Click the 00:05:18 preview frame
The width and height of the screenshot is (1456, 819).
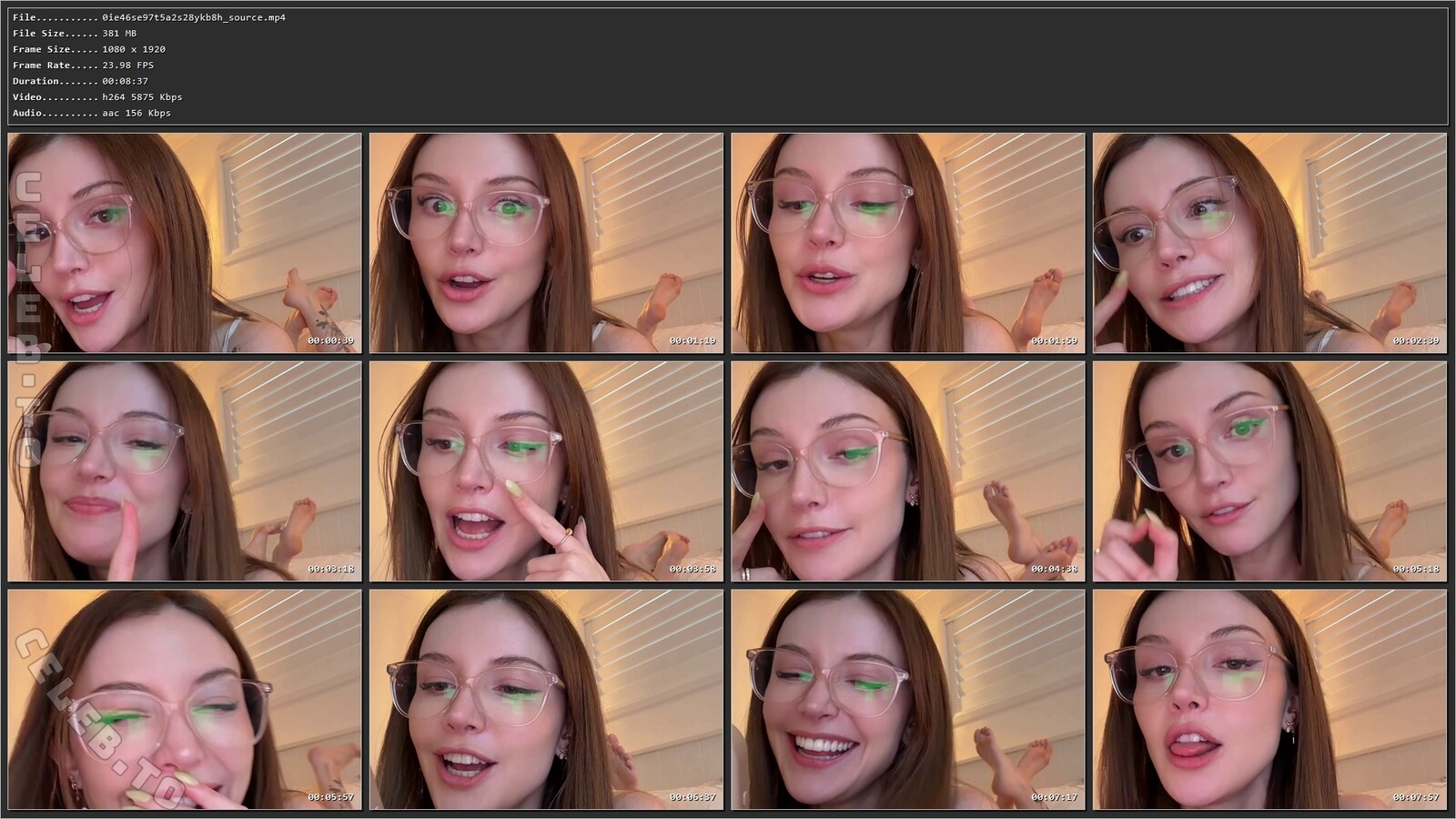coord(1269,471)
